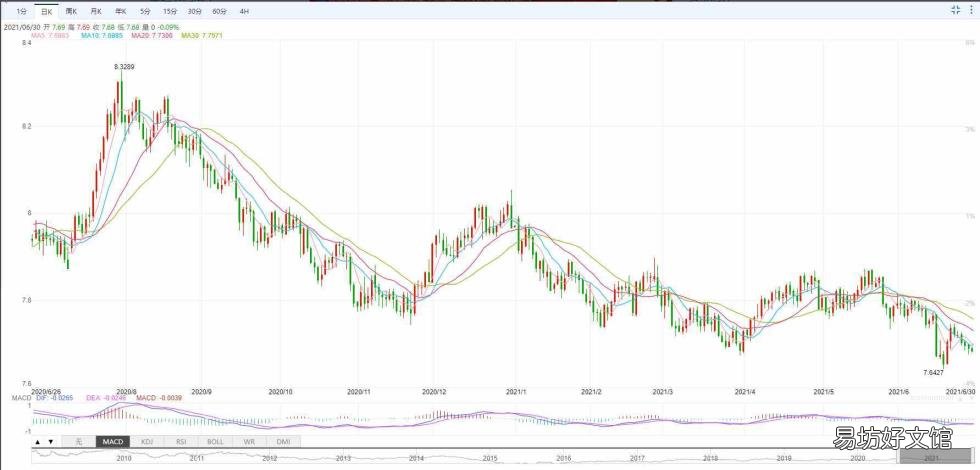Click the up arrow beside indicator tabs
980x470 pixels.
pos(38,442)
